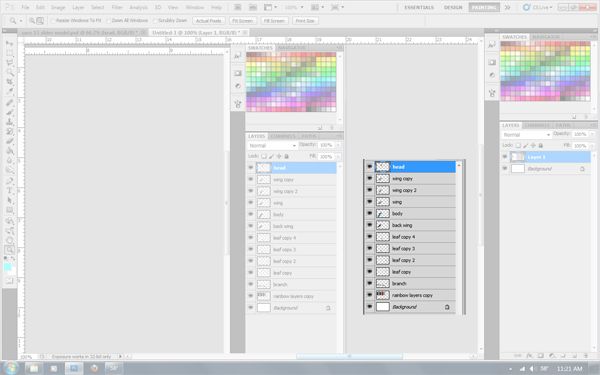Hide Layer 1 using its eye icon
Image resolution: width=600 pixels, height=375 pixels.
[504, 157]
